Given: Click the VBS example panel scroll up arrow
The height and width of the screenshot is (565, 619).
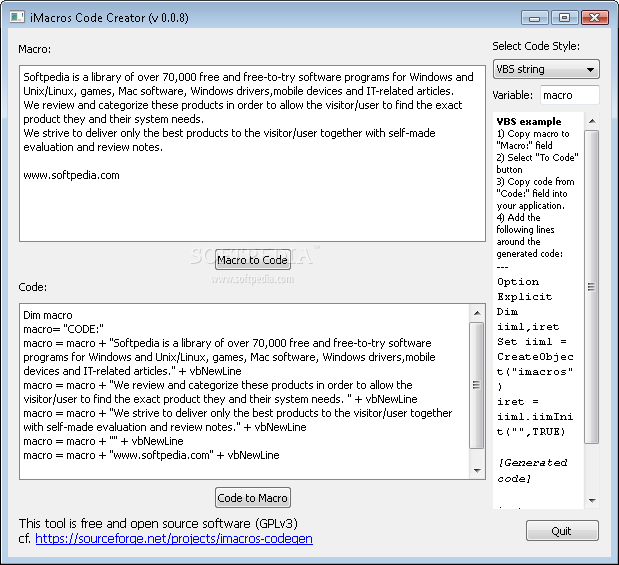Looking at the screenshot, I should pos(592,121).
